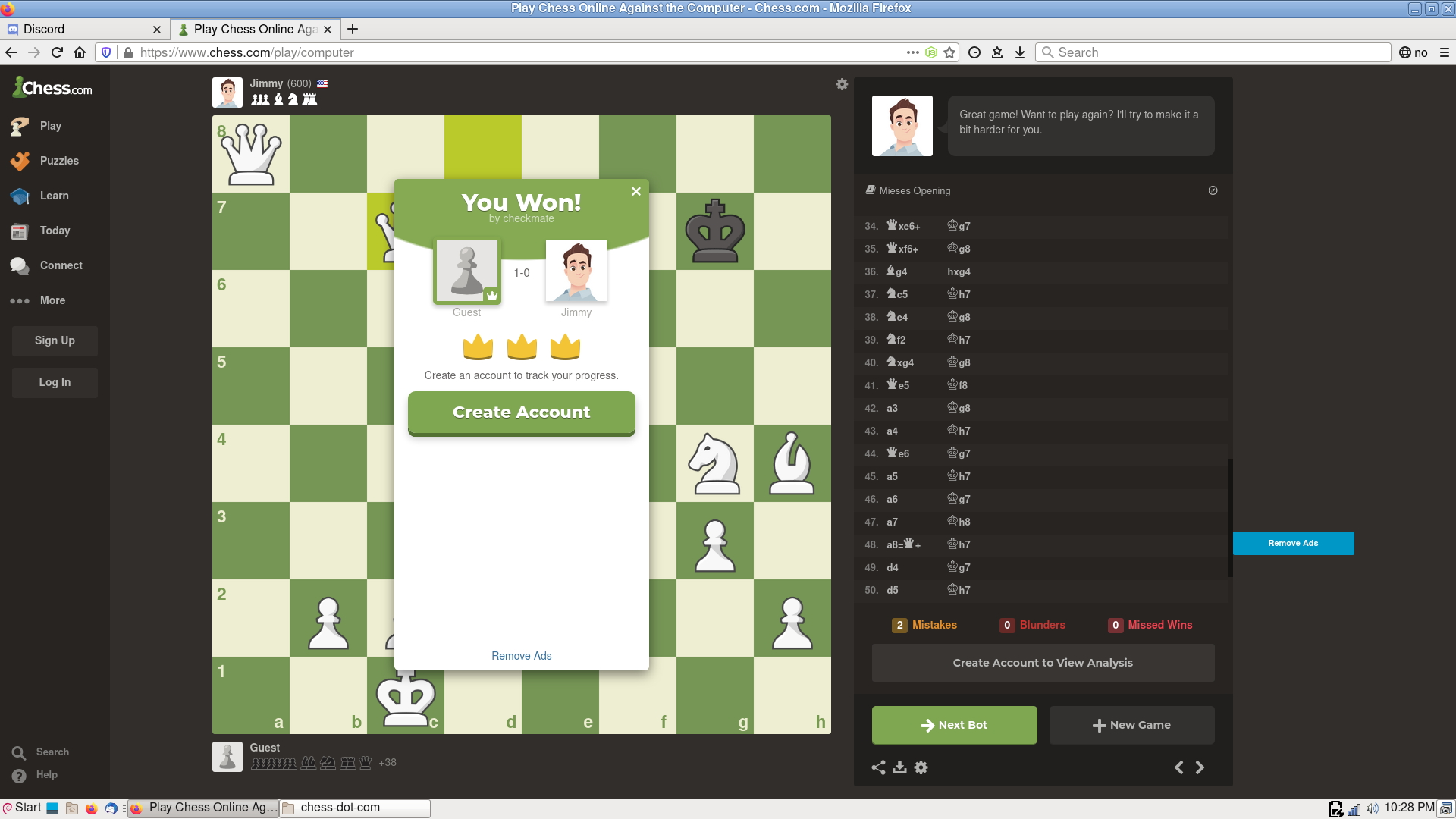Go to the previous move arrow

(1178, 767)
